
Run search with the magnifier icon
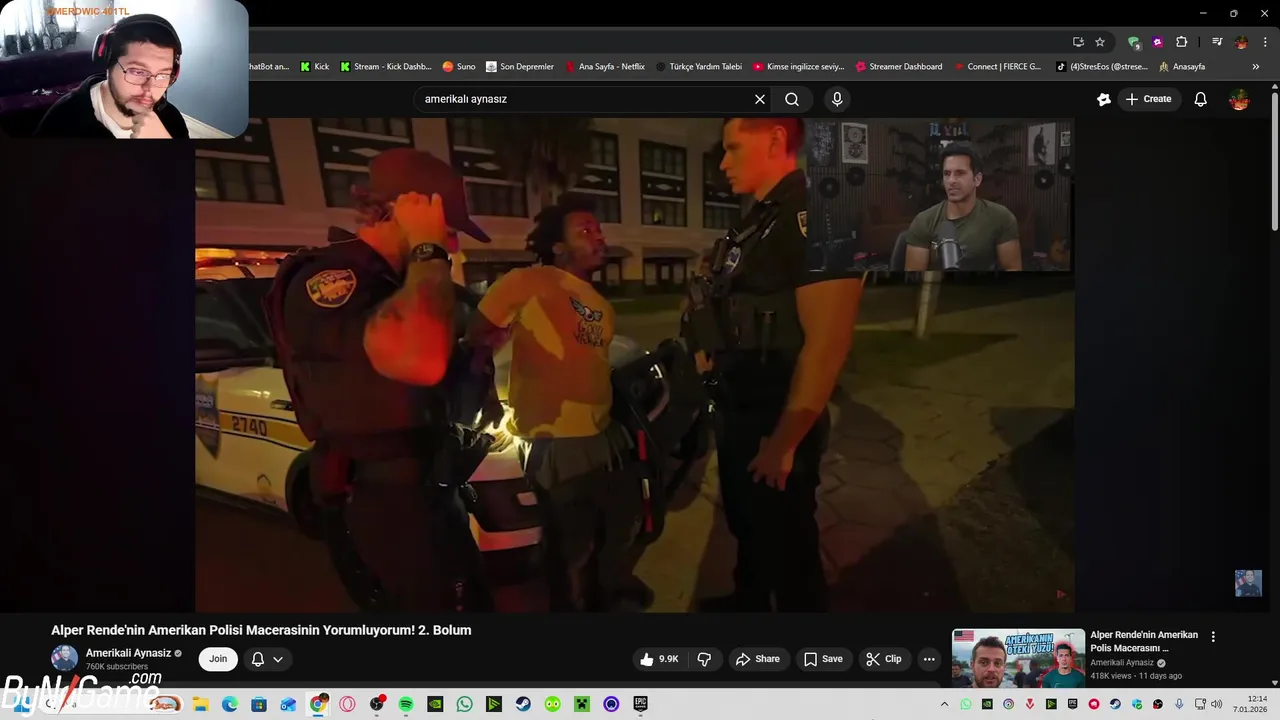[792, 99]
